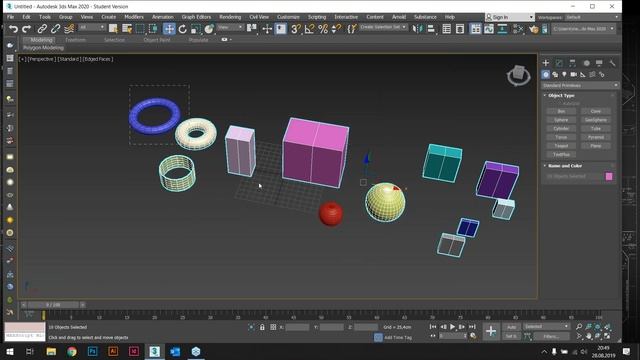Open the project path dropdown in toolbar
640x360 pixels.
click(x=583, y=29)
